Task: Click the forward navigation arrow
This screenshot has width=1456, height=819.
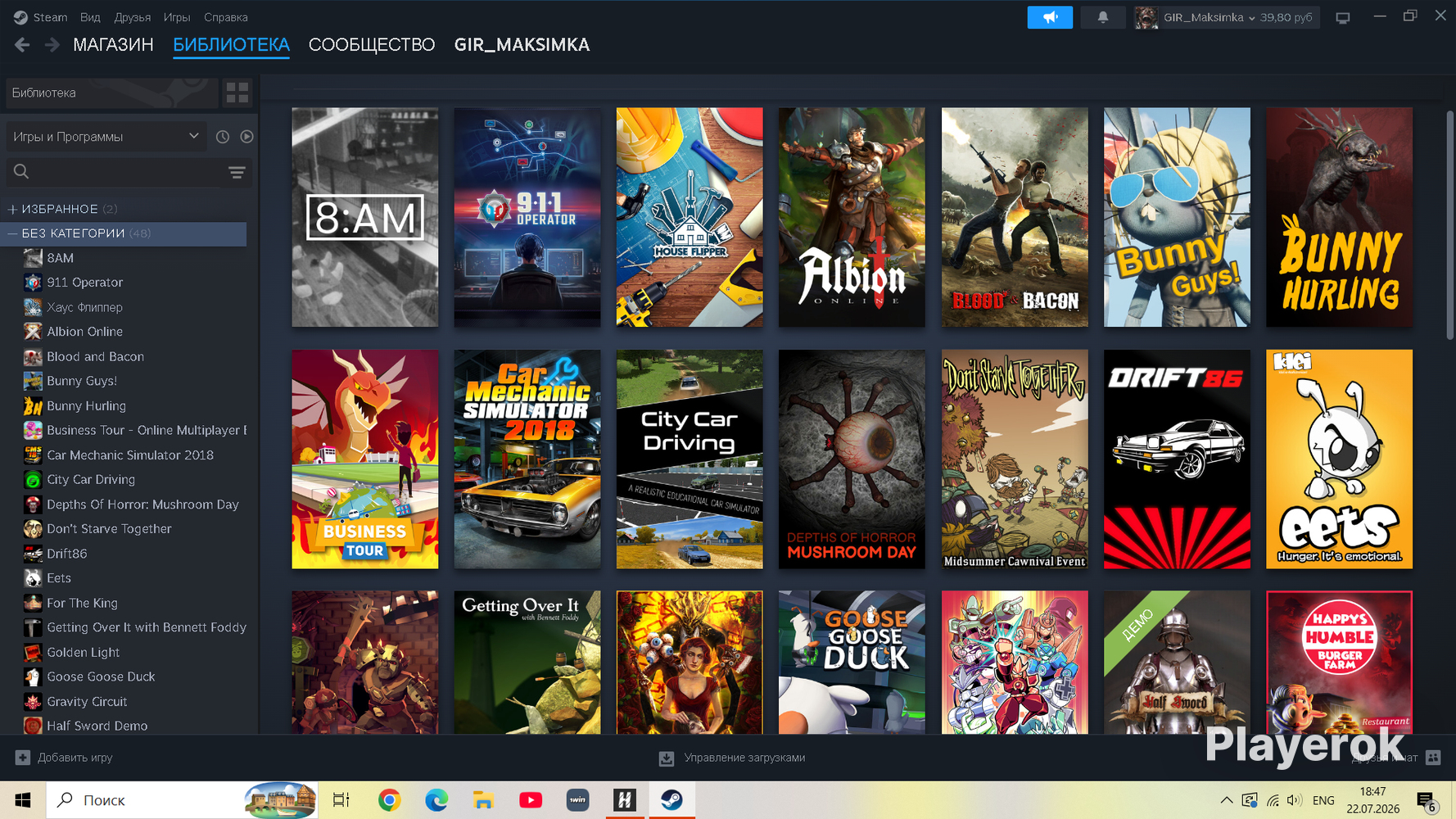Action: pyautogui.click(x=52, y=45)
